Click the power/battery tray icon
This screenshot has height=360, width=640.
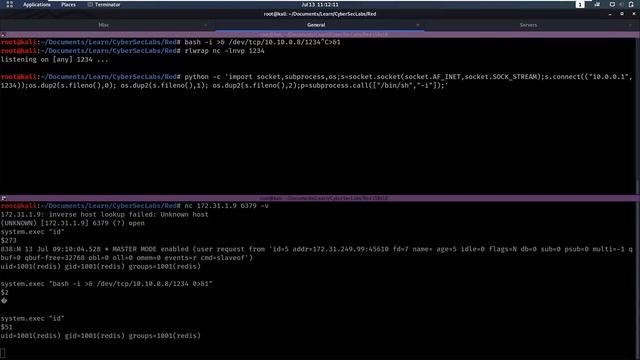click(631, 4)
